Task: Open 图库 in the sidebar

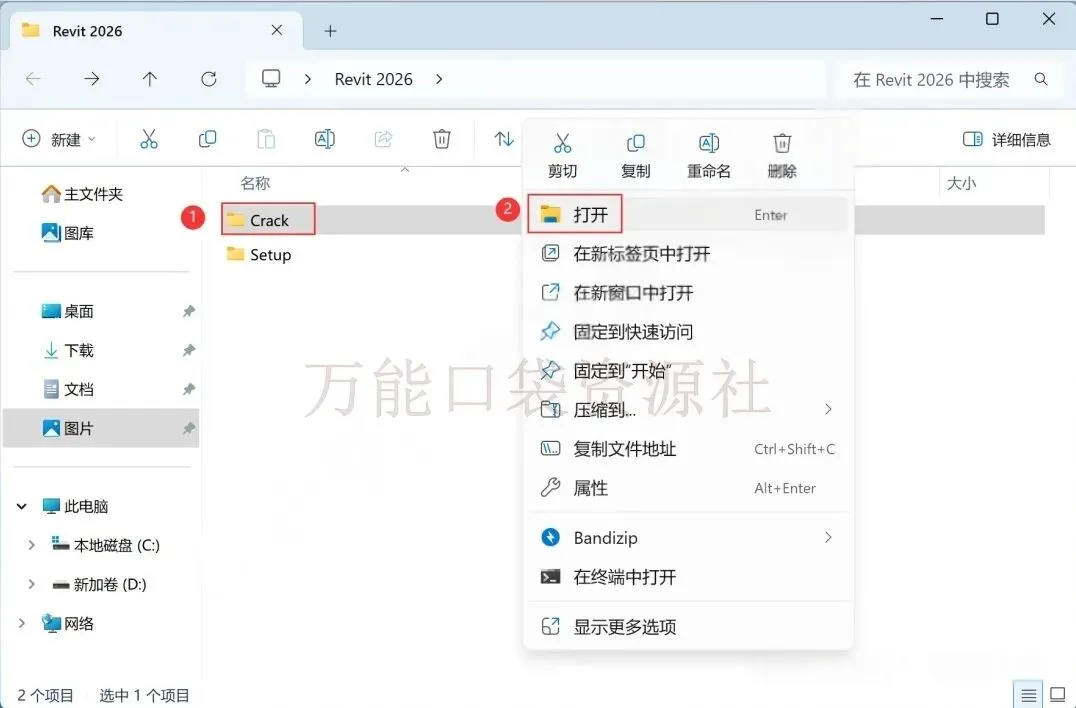Action: 68,233
